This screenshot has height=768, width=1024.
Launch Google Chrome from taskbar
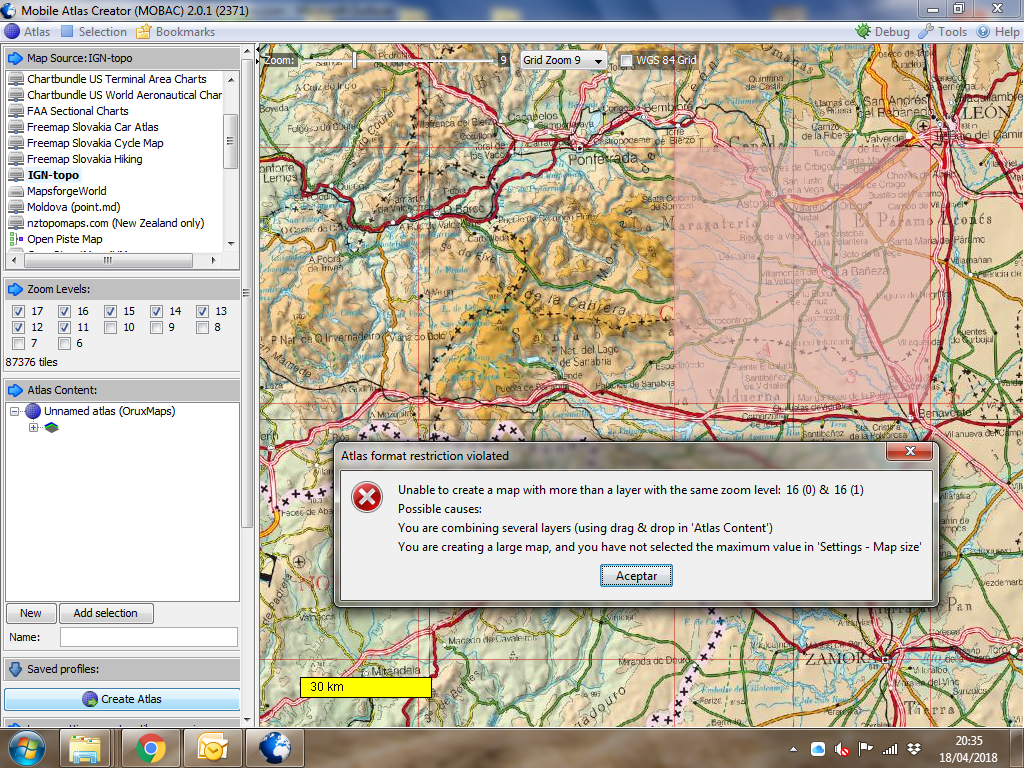151,748
